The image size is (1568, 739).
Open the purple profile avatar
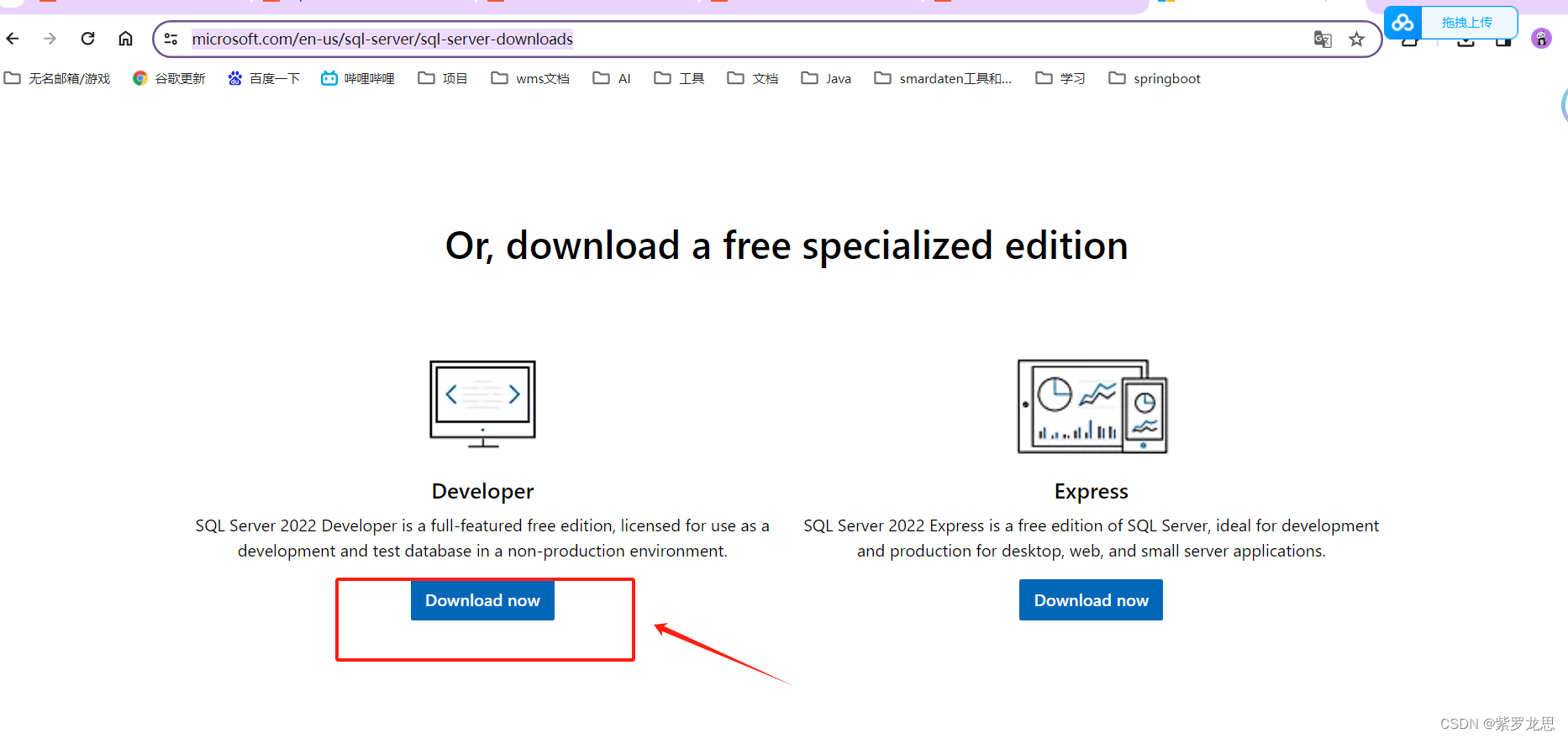tap(1541, 39)
